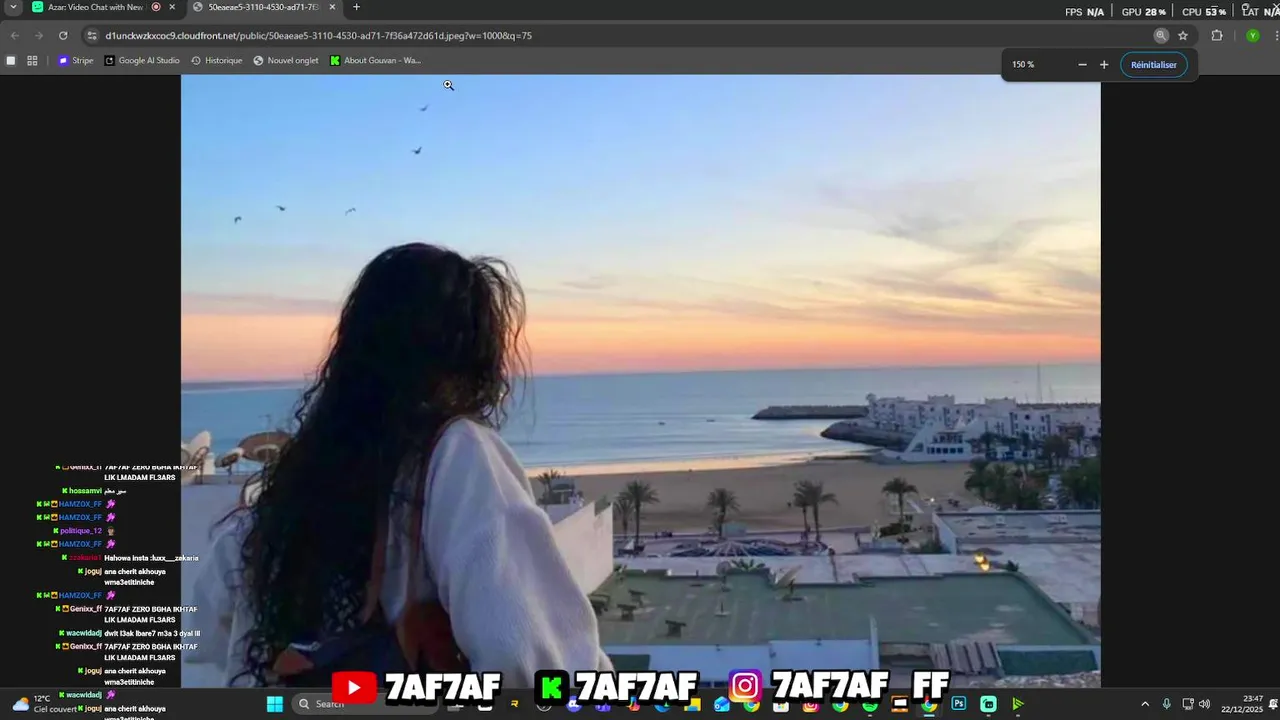Open the notification center bell icon
The width and height of the screenshot is (1280, 720).
pos(1274,704)
